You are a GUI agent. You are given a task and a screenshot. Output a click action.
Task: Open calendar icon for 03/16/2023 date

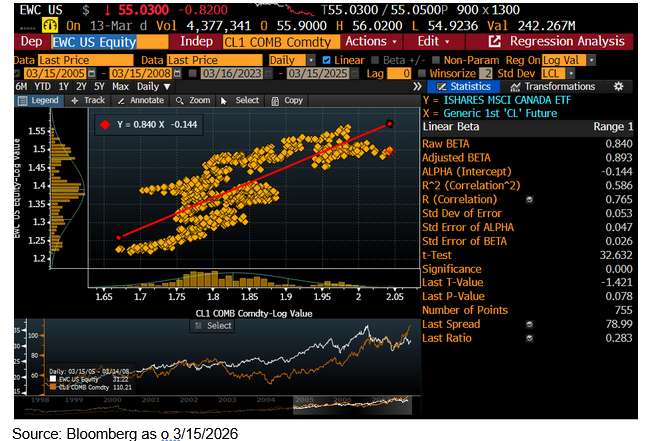point(268,74)
